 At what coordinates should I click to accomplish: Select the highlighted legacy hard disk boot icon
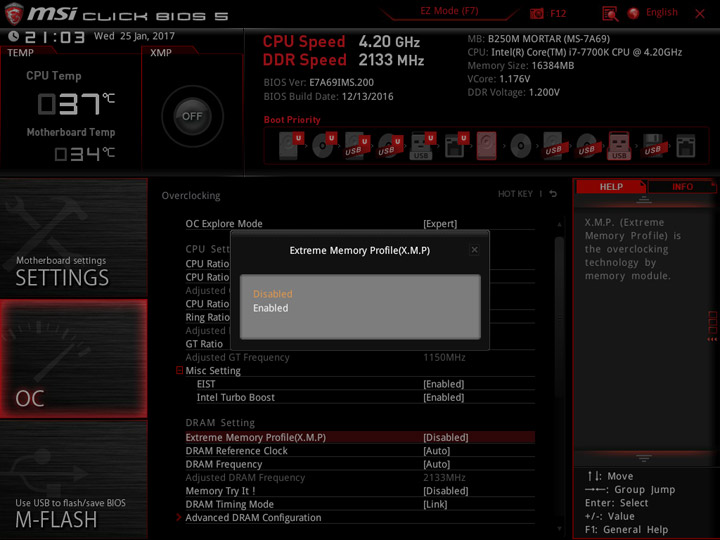pos(486,146)
